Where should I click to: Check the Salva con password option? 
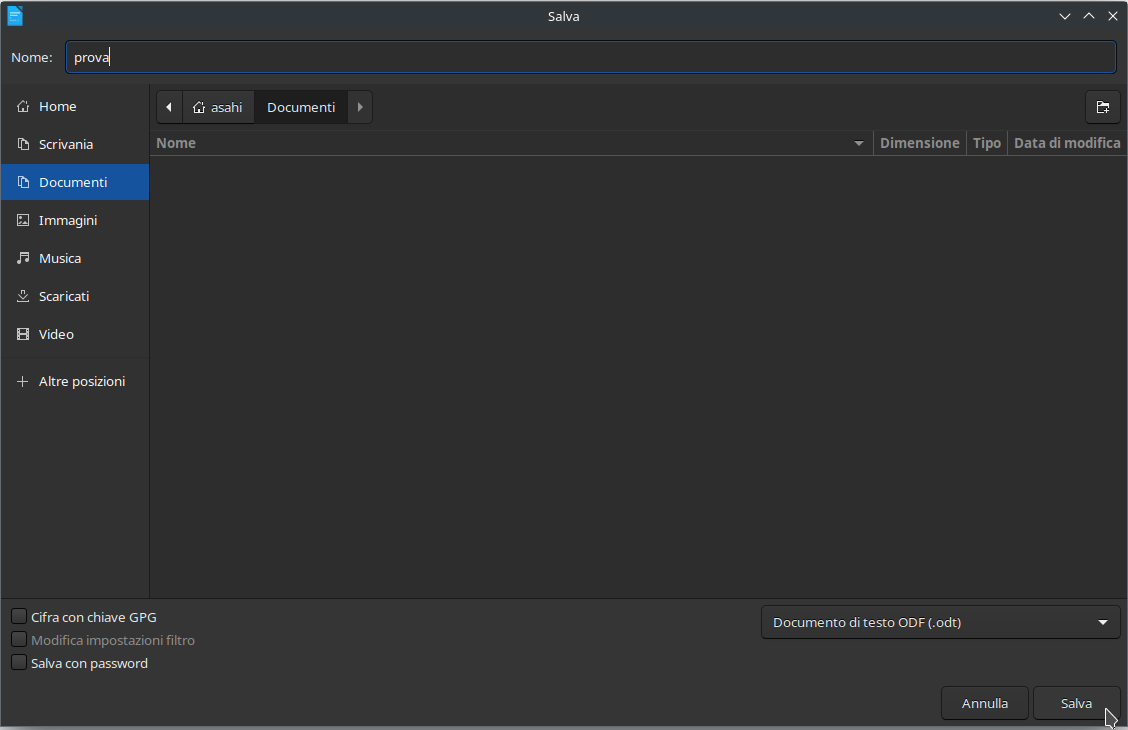tap(19, 663)
